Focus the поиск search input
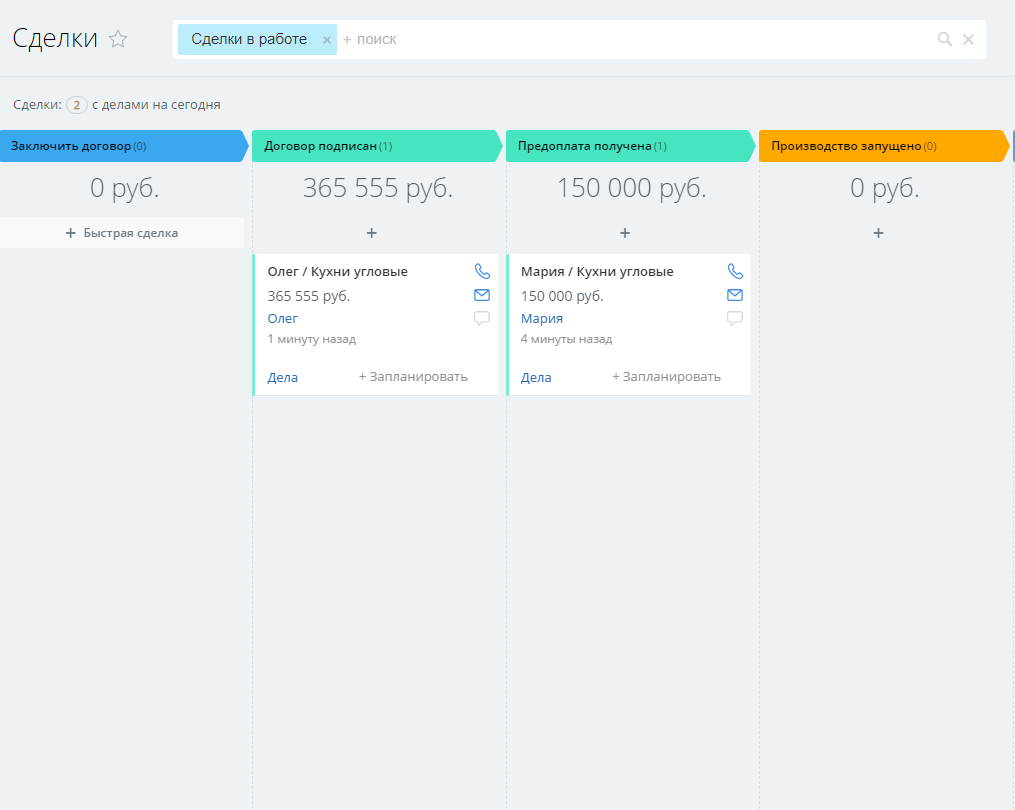 [x=600, y=39]
